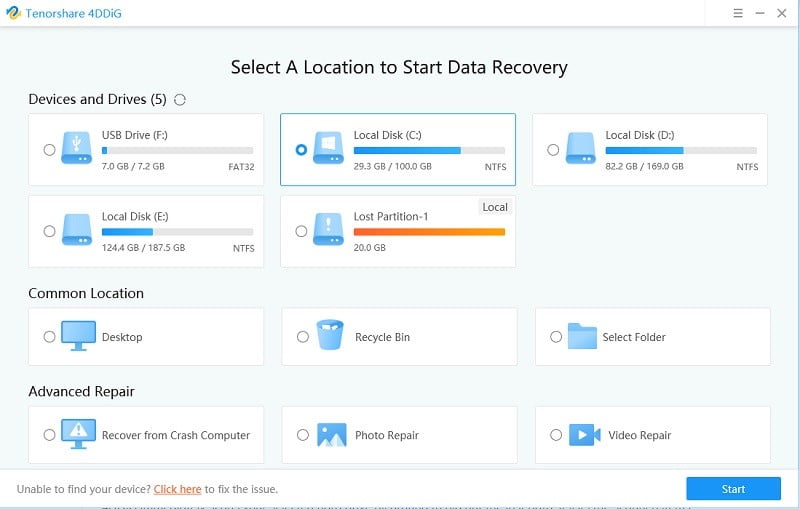Viewport: 800px width, 509px height.
Task: Click the Local Disk (C:) usage bar
Action: click(429, 150)
